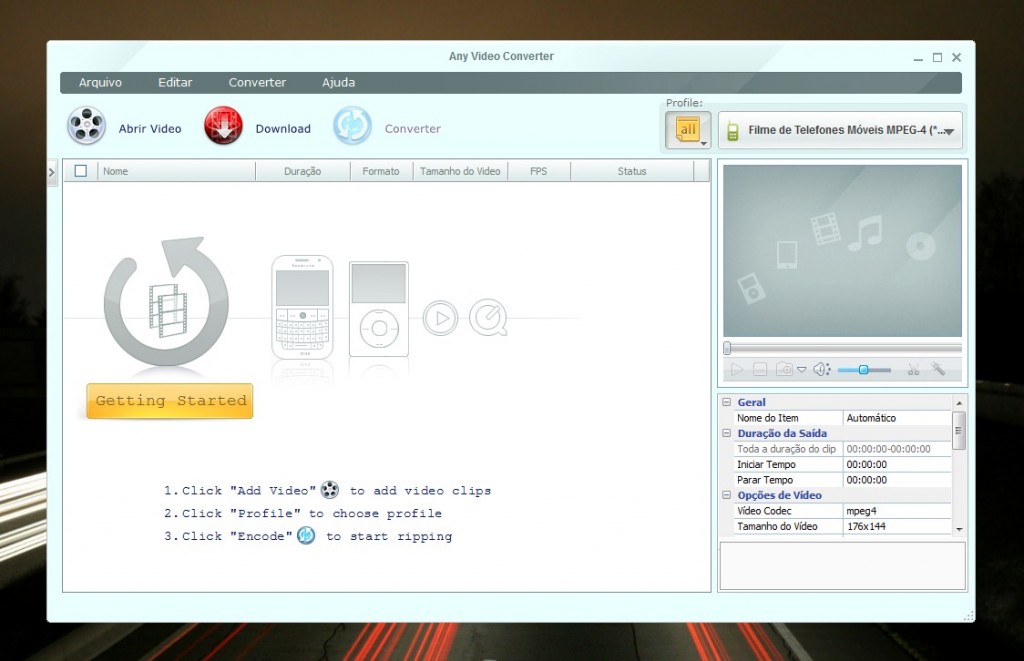Select the Tamanho do Vídeo 176x144 value
1024x661 pixels.
click(897, 526)
